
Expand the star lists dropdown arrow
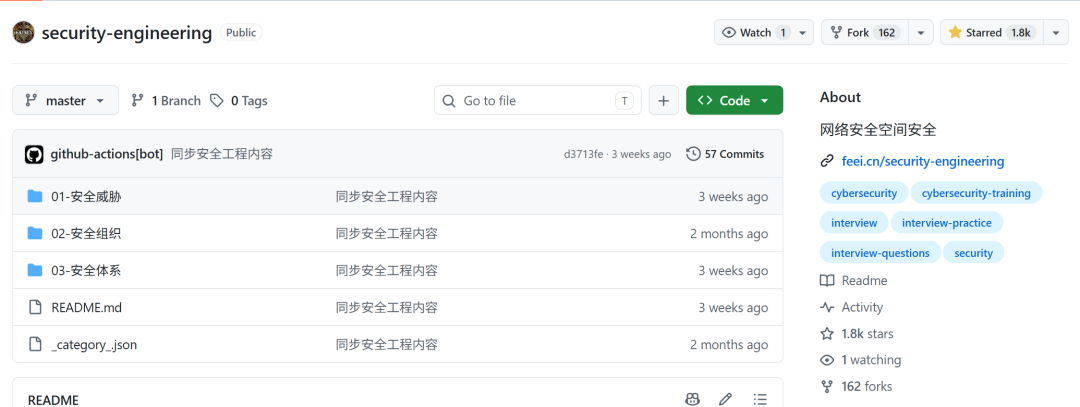(x=1056, y=32)
